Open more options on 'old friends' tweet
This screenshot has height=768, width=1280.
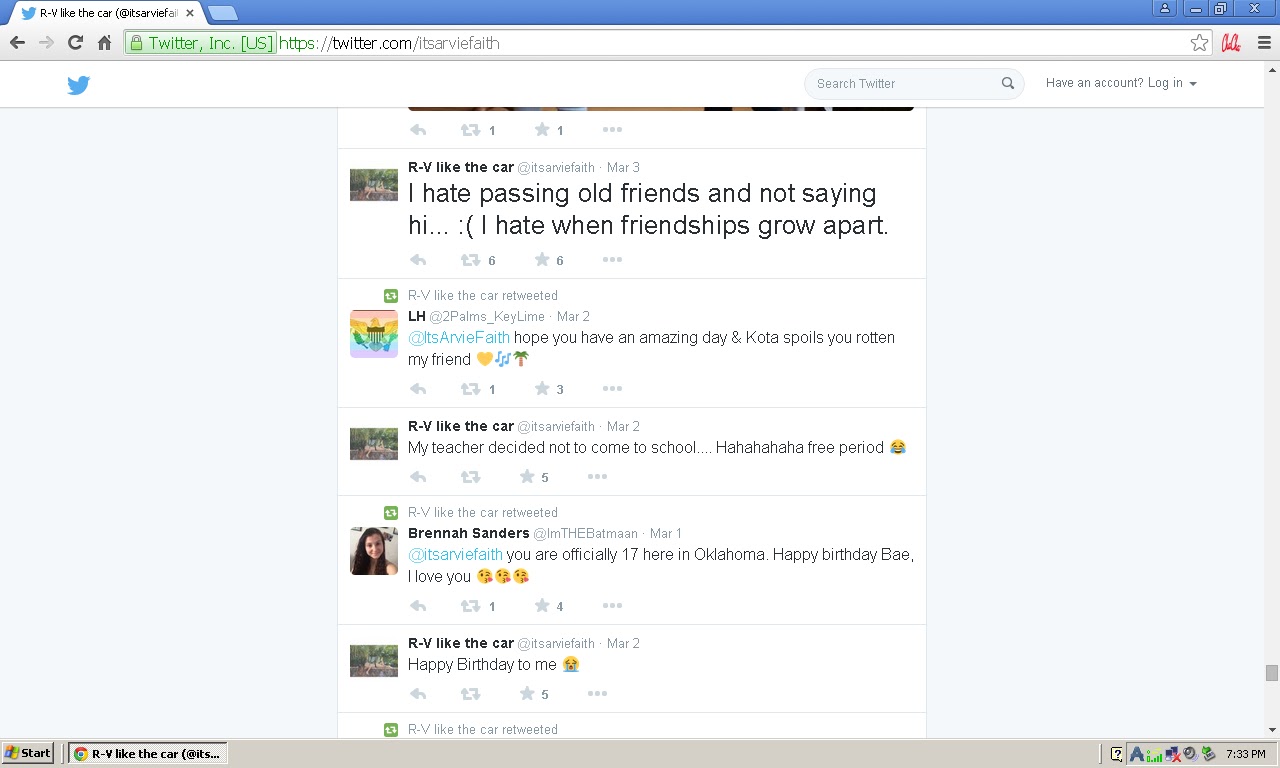tap(612, 260)
